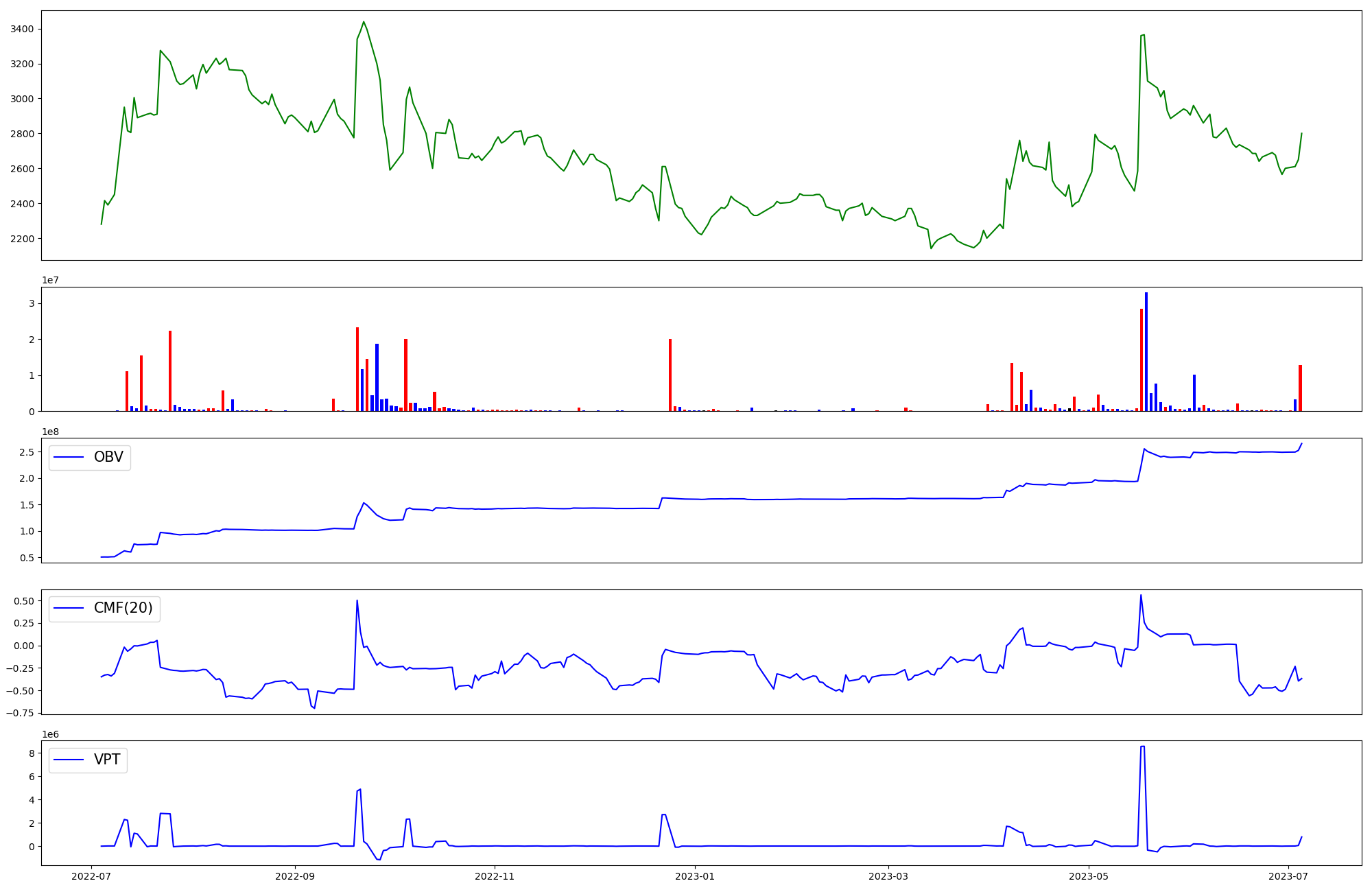Click the 3400 price axis tick label
1372x892 pixels.
22,29
